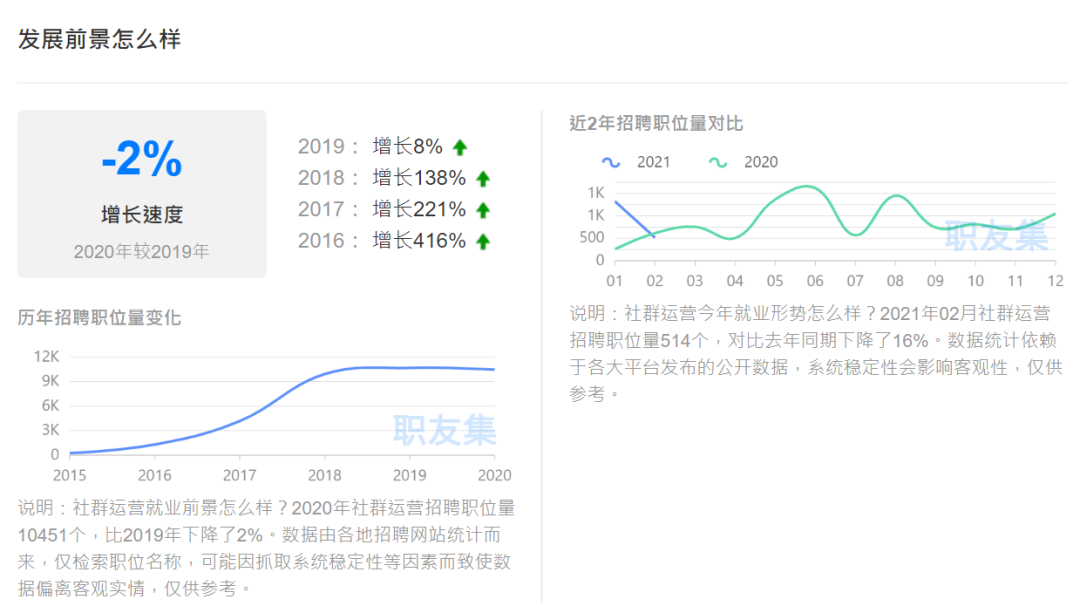Click the green up arrow beside 2018 增长138%

(483, 179)
